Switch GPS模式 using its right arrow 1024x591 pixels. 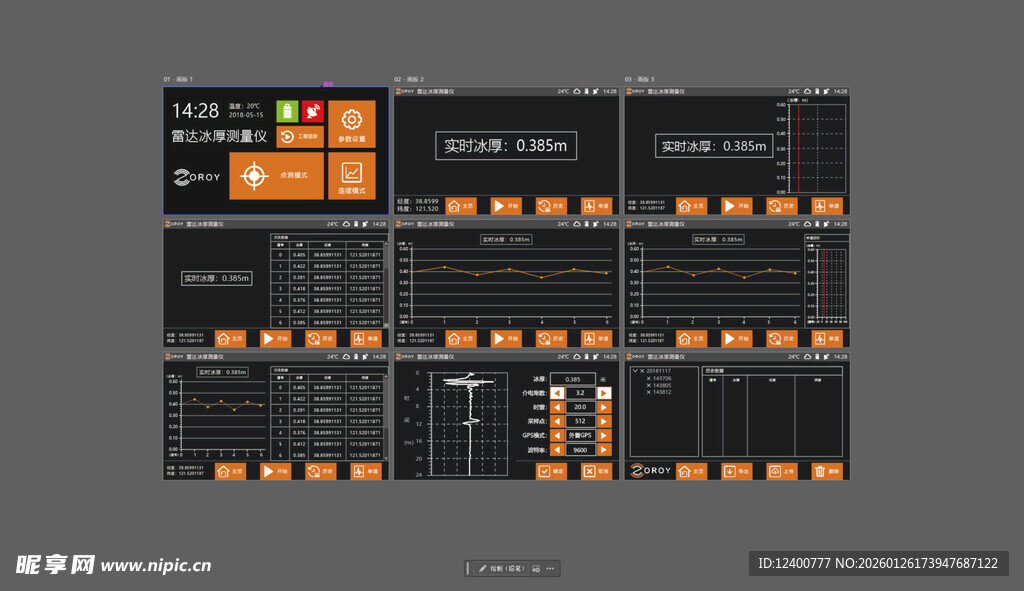(604, 436)
